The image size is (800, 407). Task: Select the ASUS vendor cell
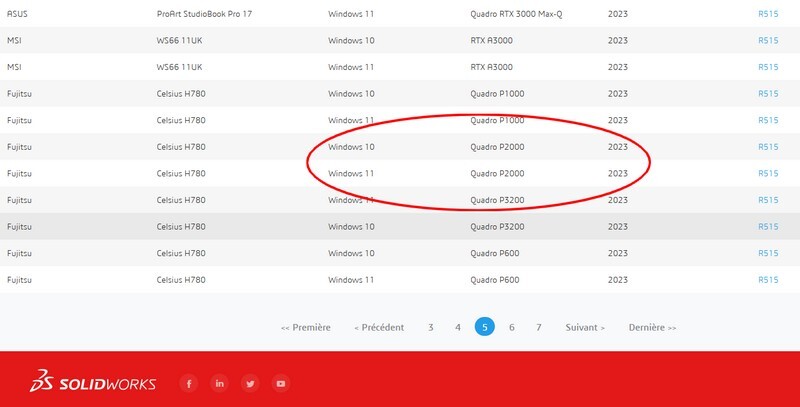pos(17,14)
